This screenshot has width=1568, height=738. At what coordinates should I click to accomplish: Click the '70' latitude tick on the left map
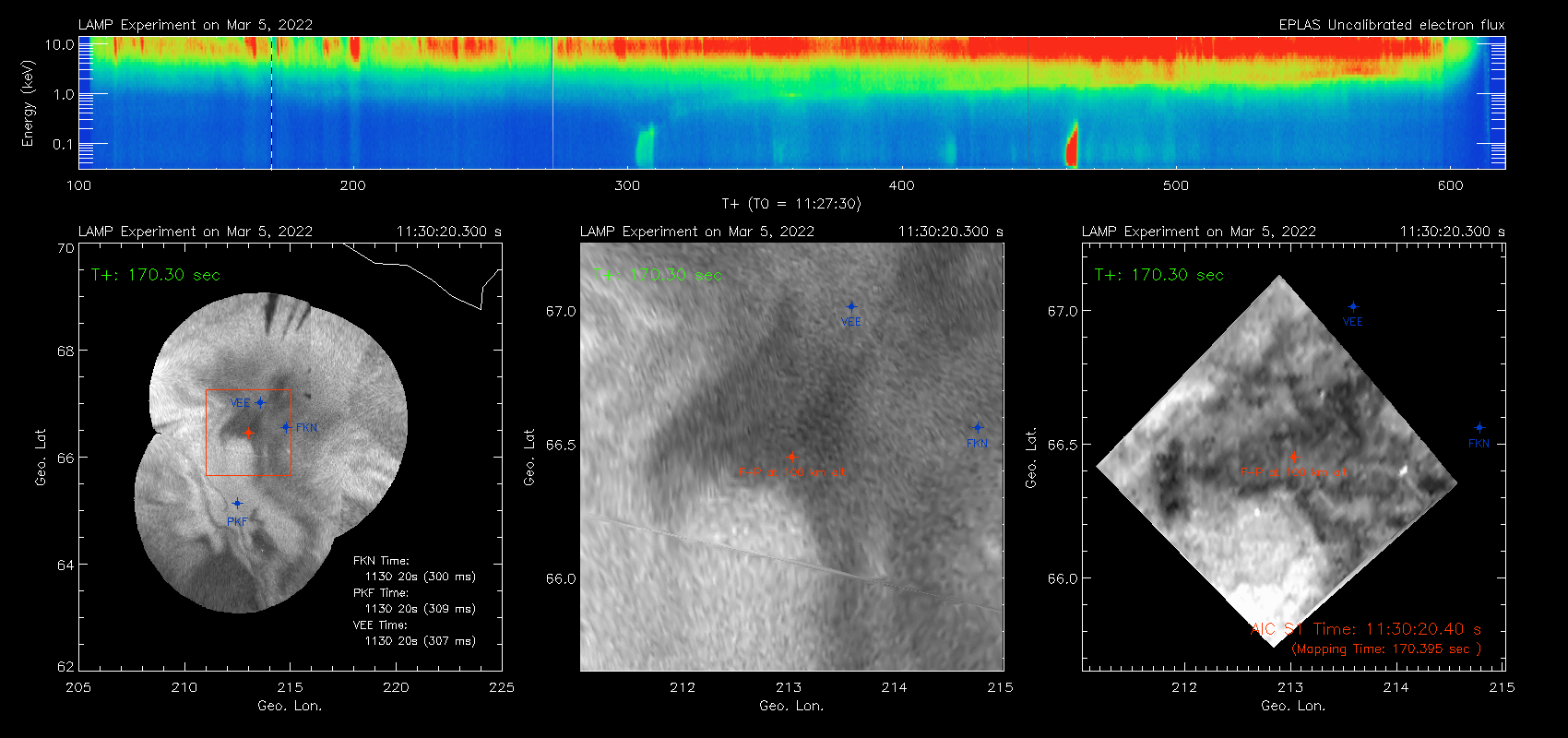65,248
